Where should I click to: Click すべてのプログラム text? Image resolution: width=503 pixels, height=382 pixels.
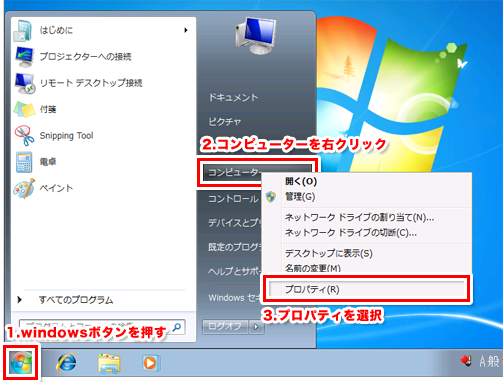[76, 300]
